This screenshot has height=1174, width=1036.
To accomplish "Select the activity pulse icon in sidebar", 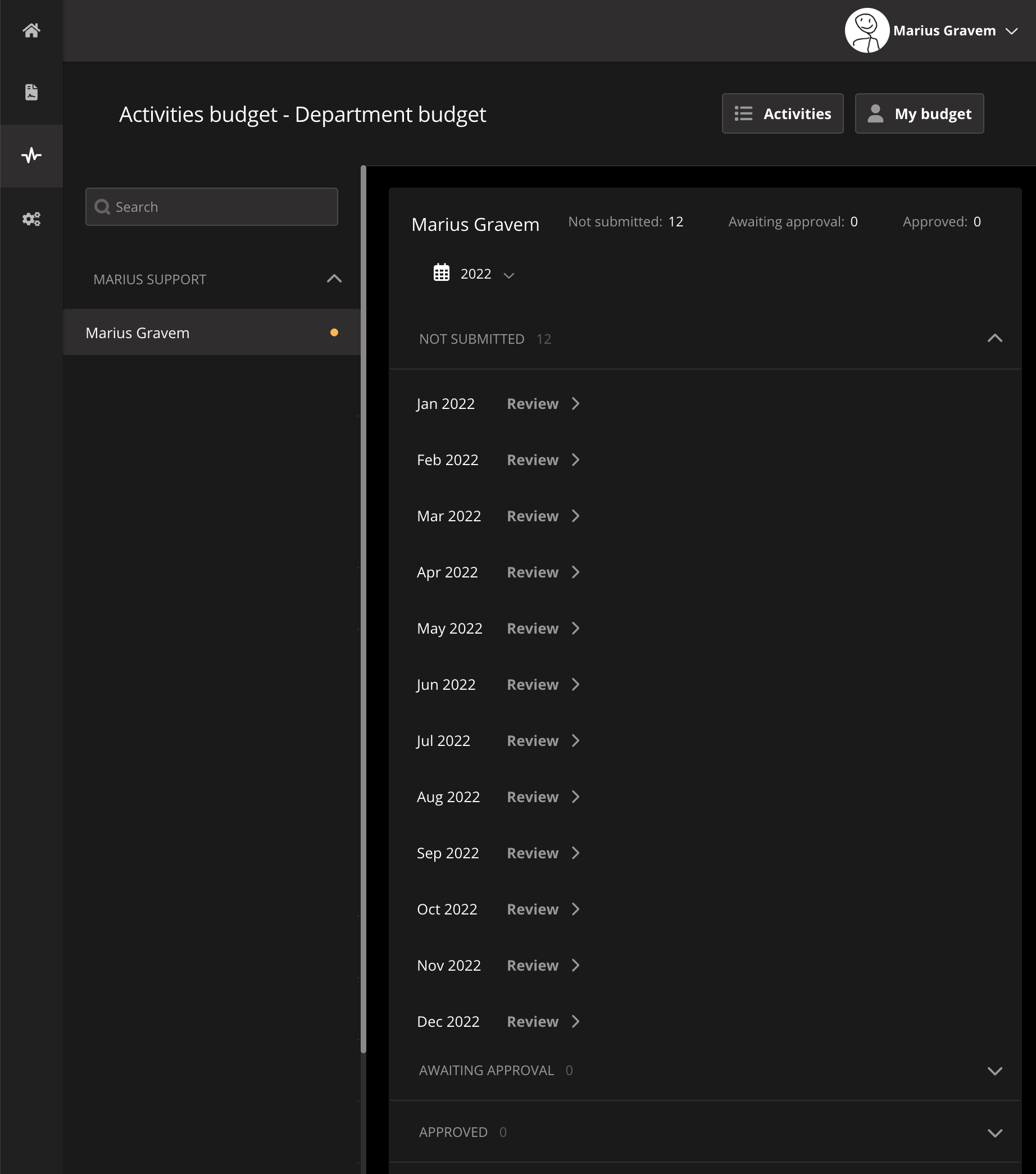I will pos(31,155).
